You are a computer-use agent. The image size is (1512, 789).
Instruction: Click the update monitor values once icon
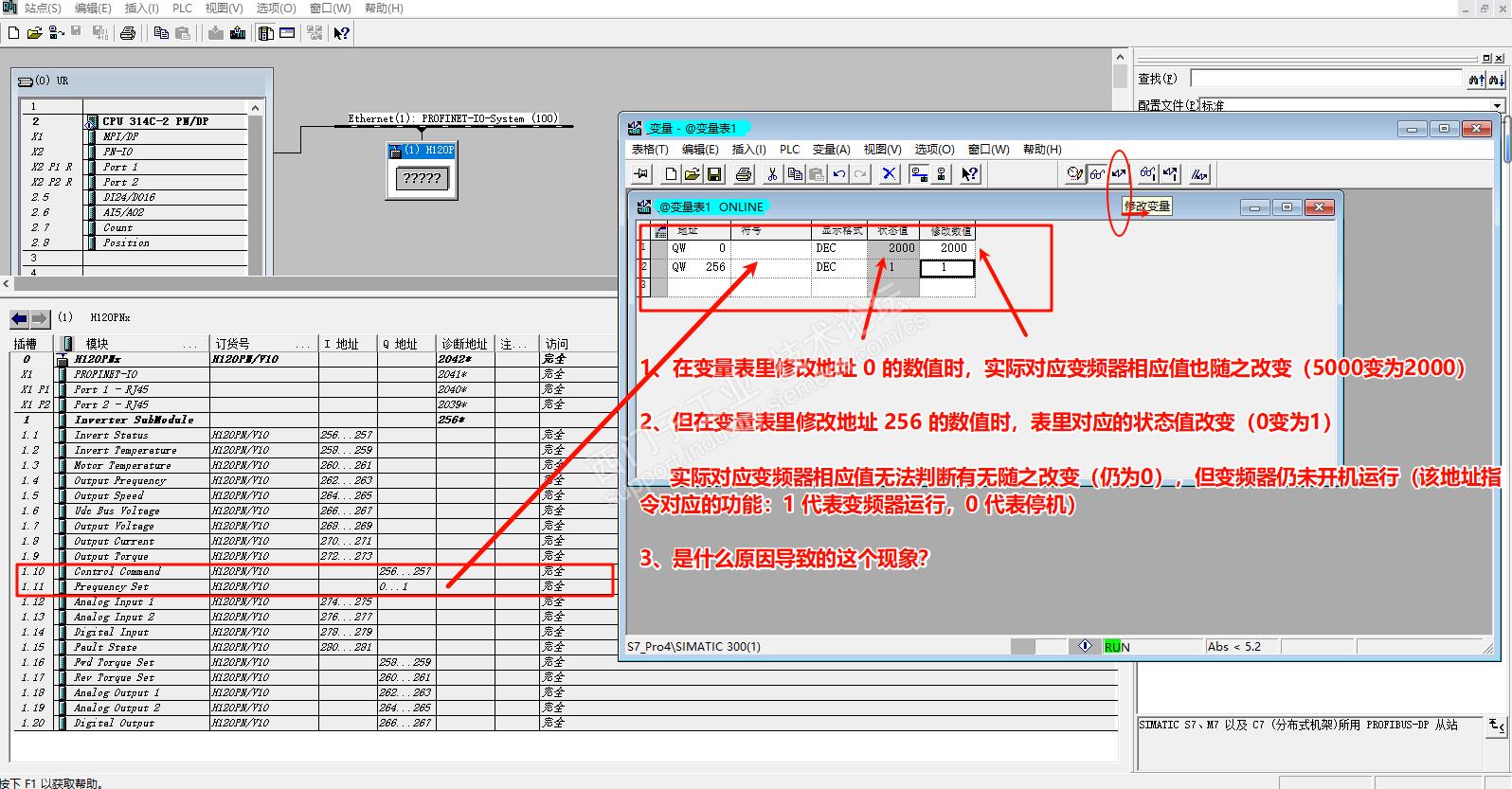click(x=1147, y=174)
